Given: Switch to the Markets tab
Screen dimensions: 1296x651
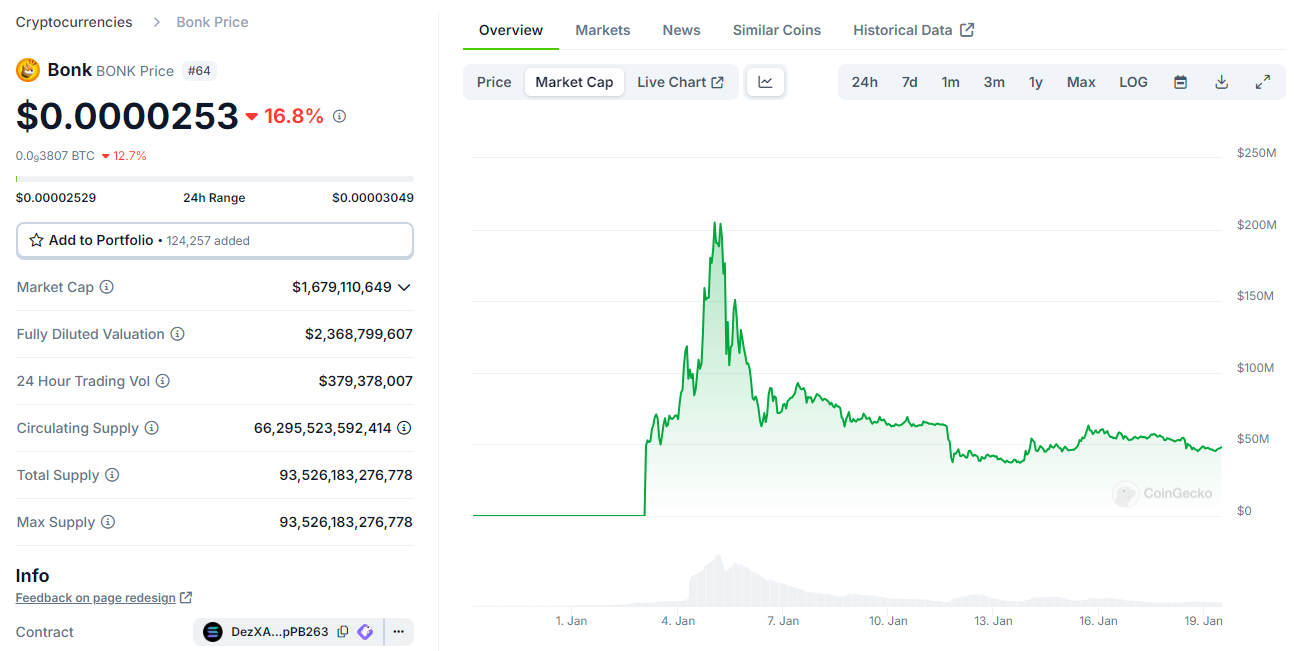Looking at the screenshot, I should pos(603,30).
